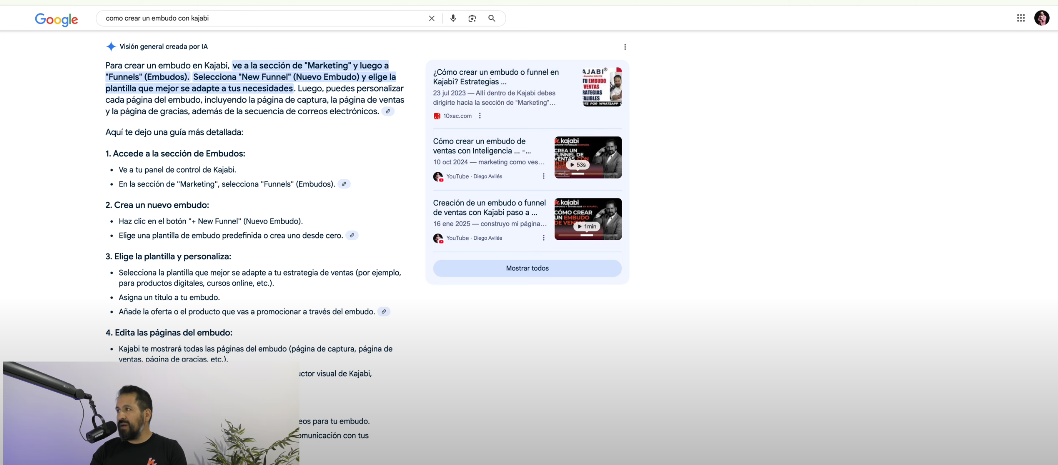Open source link chip after 'a través del embudo.'
The image size is (1058, 465).
point(383,311)
